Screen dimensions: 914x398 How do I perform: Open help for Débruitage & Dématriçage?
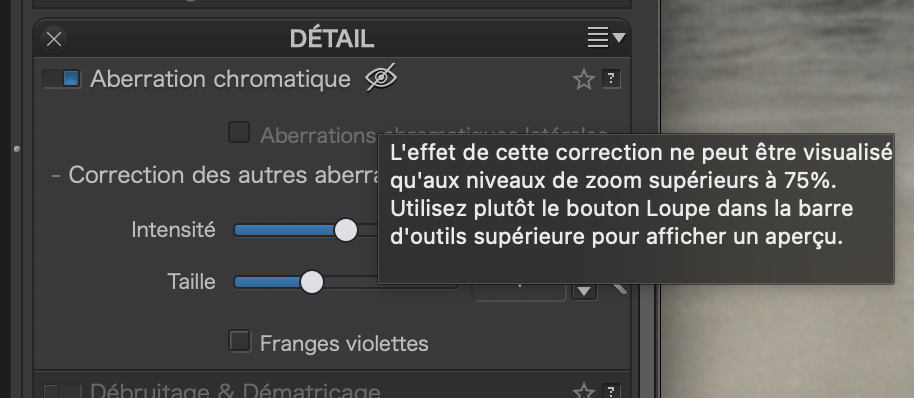(611, 391)
